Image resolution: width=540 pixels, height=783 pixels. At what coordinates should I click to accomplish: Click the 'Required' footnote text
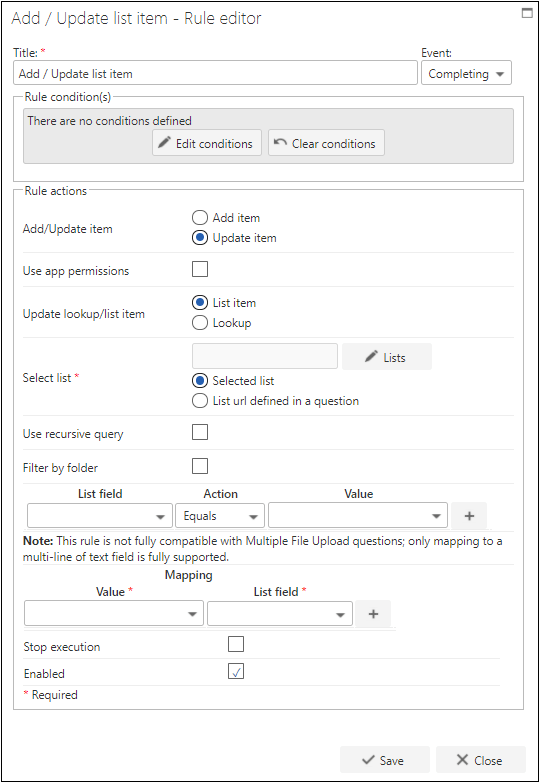54,695
